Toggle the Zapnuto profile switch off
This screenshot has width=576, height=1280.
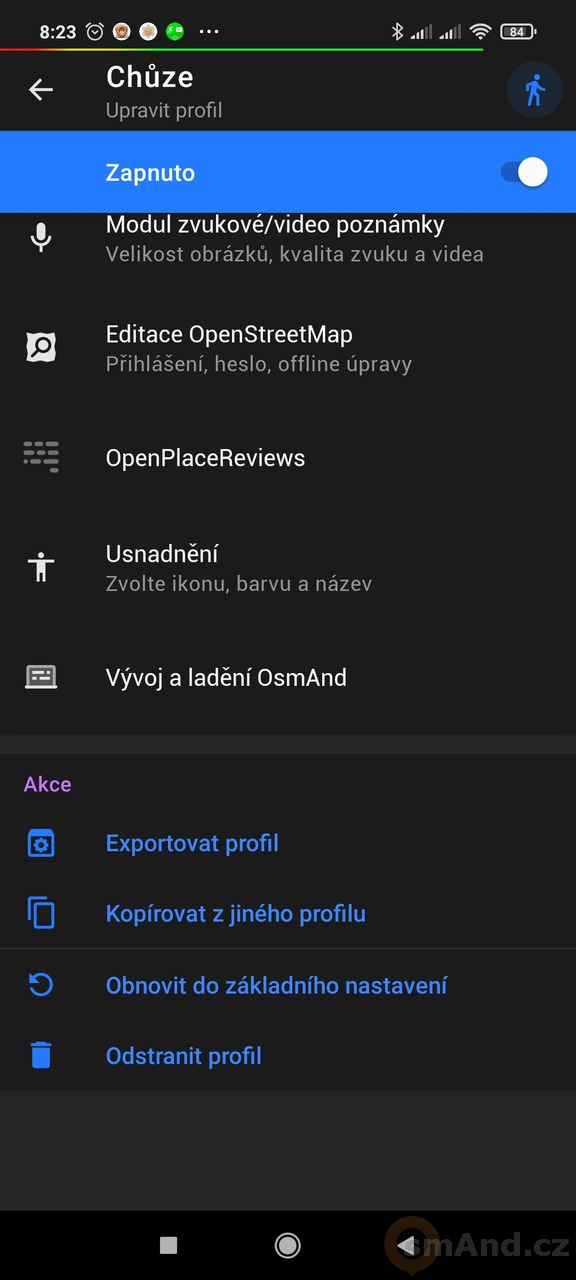point(525,172)
